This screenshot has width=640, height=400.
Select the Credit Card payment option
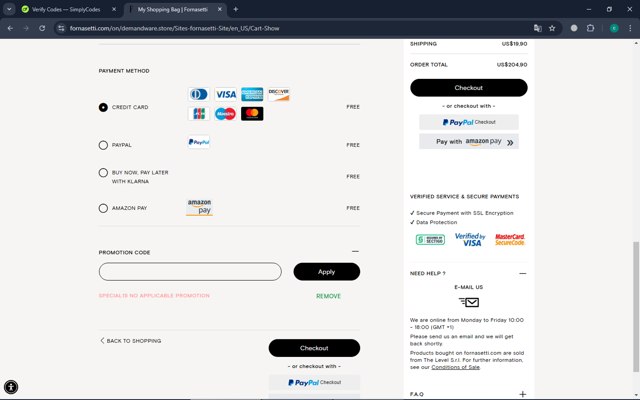103,107
